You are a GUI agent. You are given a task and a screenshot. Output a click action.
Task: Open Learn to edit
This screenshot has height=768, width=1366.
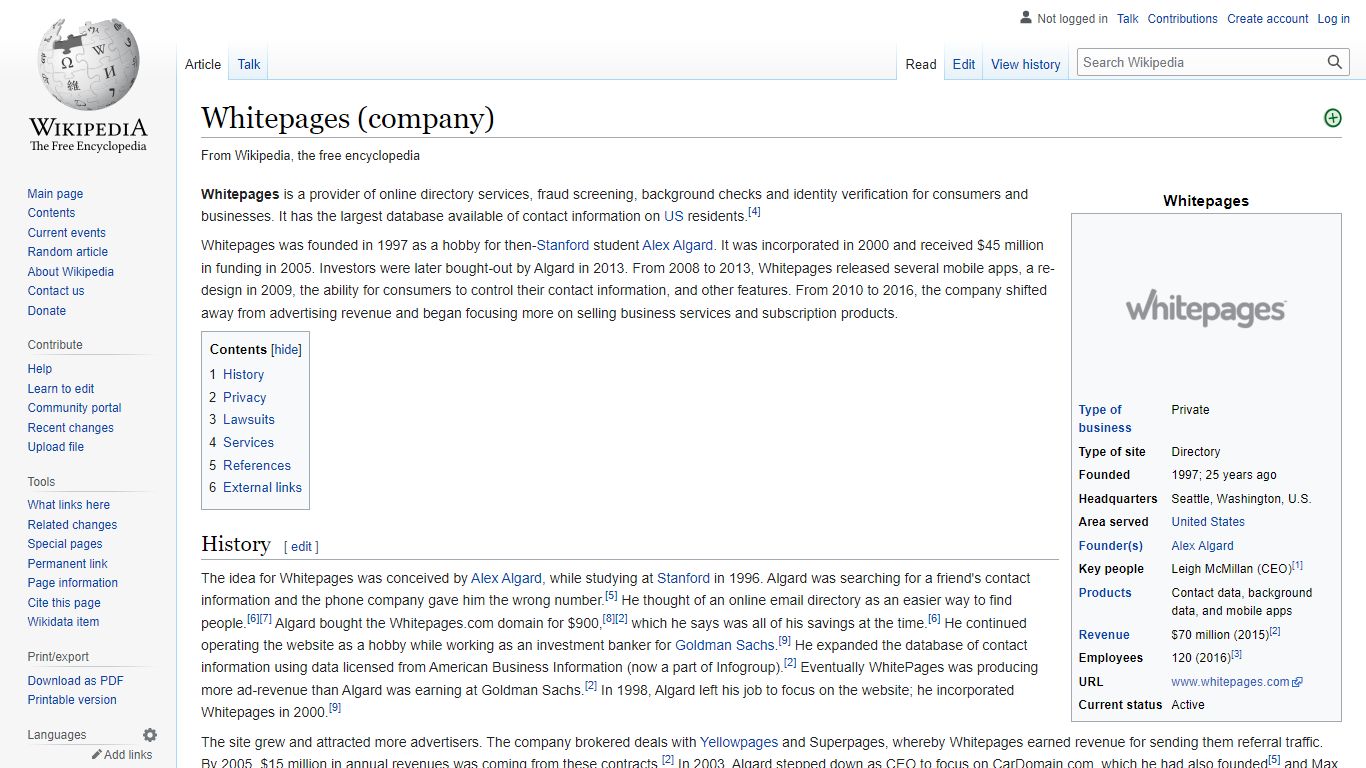[x=61, y=389]
